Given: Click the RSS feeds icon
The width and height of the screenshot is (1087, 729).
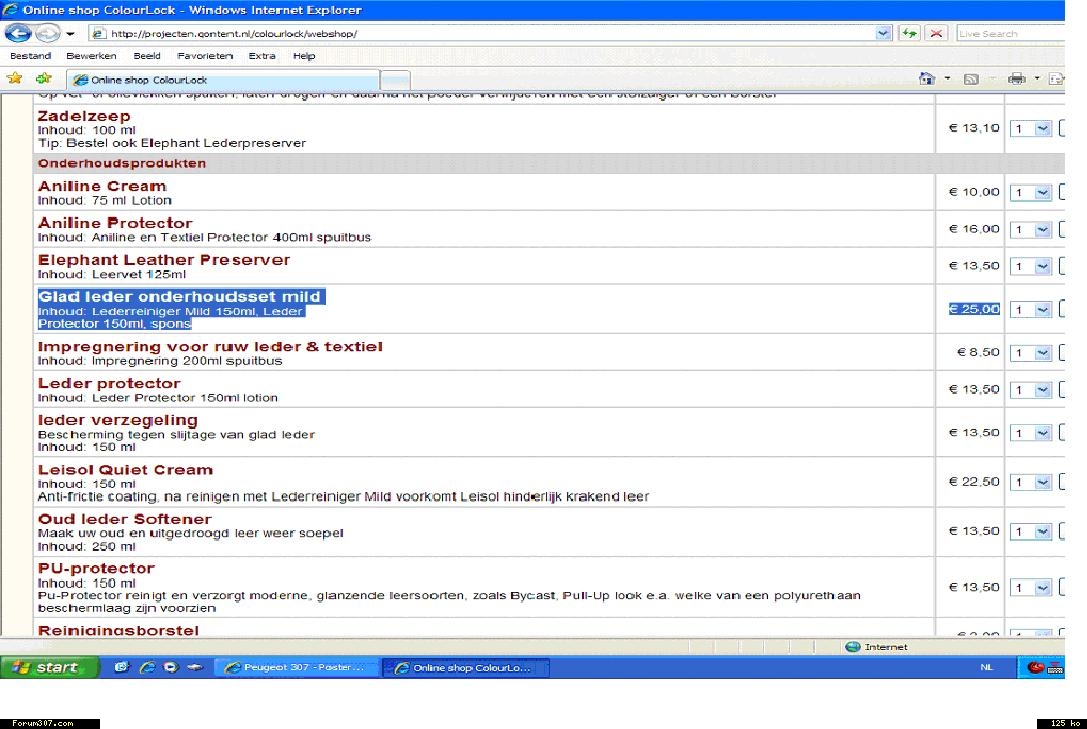Looking at the screenshot, I should [x=971, y=79].
